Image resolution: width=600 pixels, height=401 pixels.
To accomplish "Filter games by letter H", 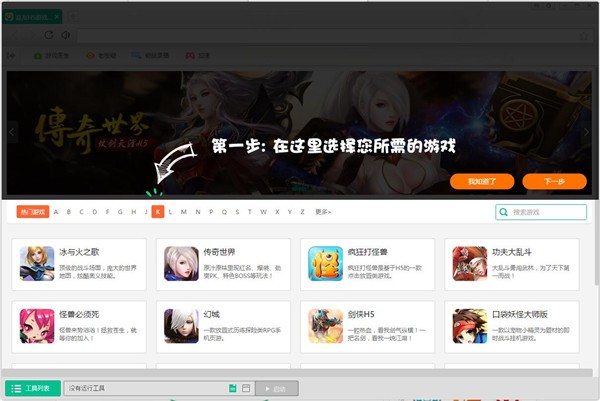I will [134, 212].
